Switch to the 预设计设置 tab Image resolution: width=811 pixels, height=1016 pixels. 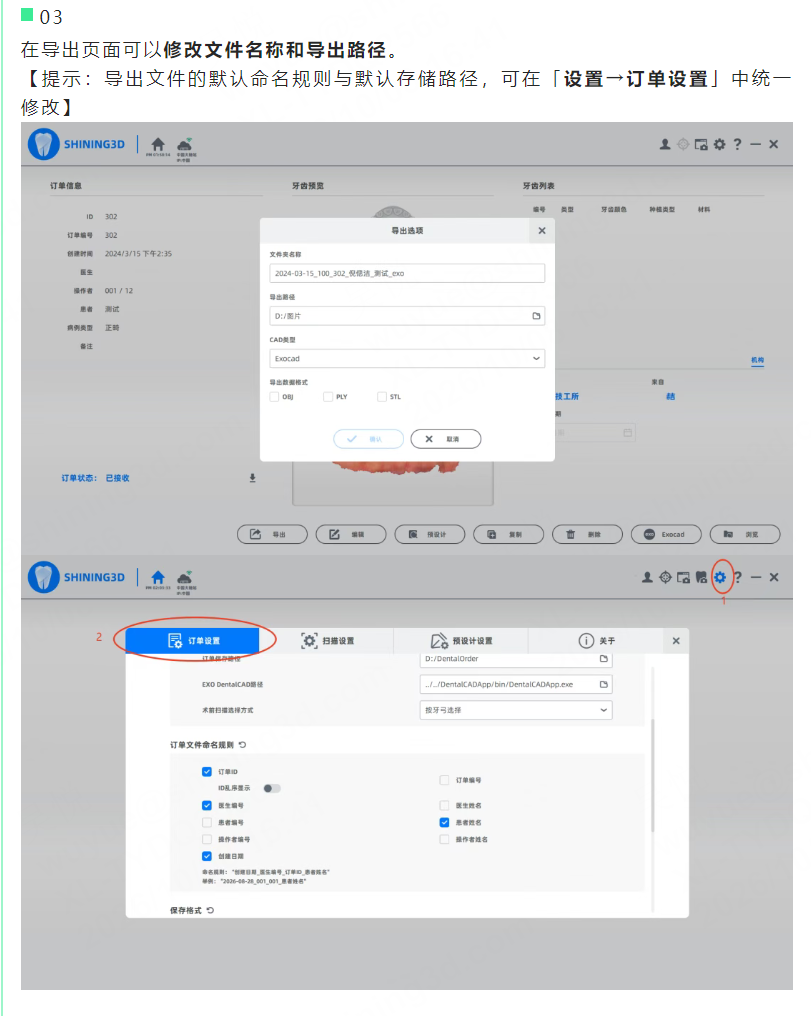click(x=461, y=640)
